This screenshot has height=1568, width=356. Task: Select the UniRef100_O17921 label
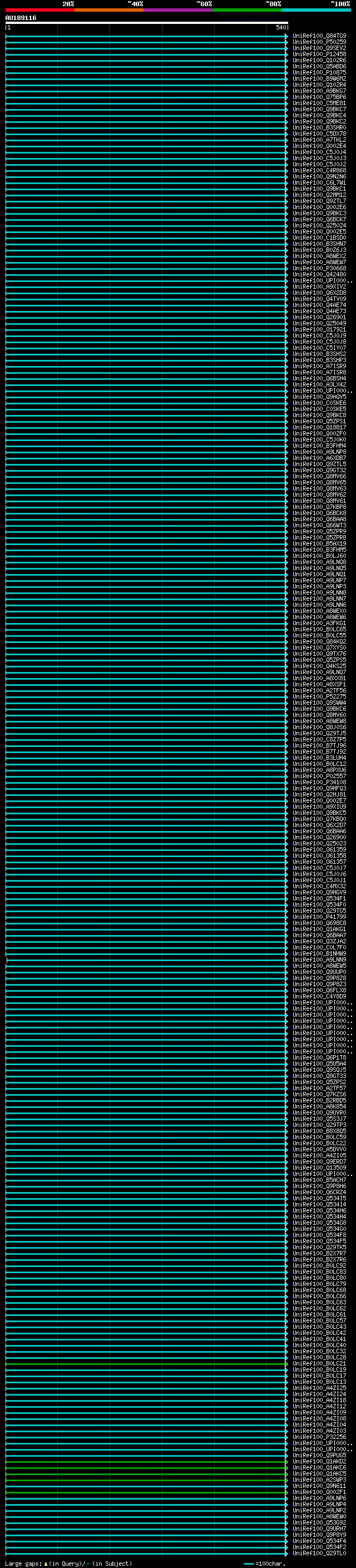319,329
